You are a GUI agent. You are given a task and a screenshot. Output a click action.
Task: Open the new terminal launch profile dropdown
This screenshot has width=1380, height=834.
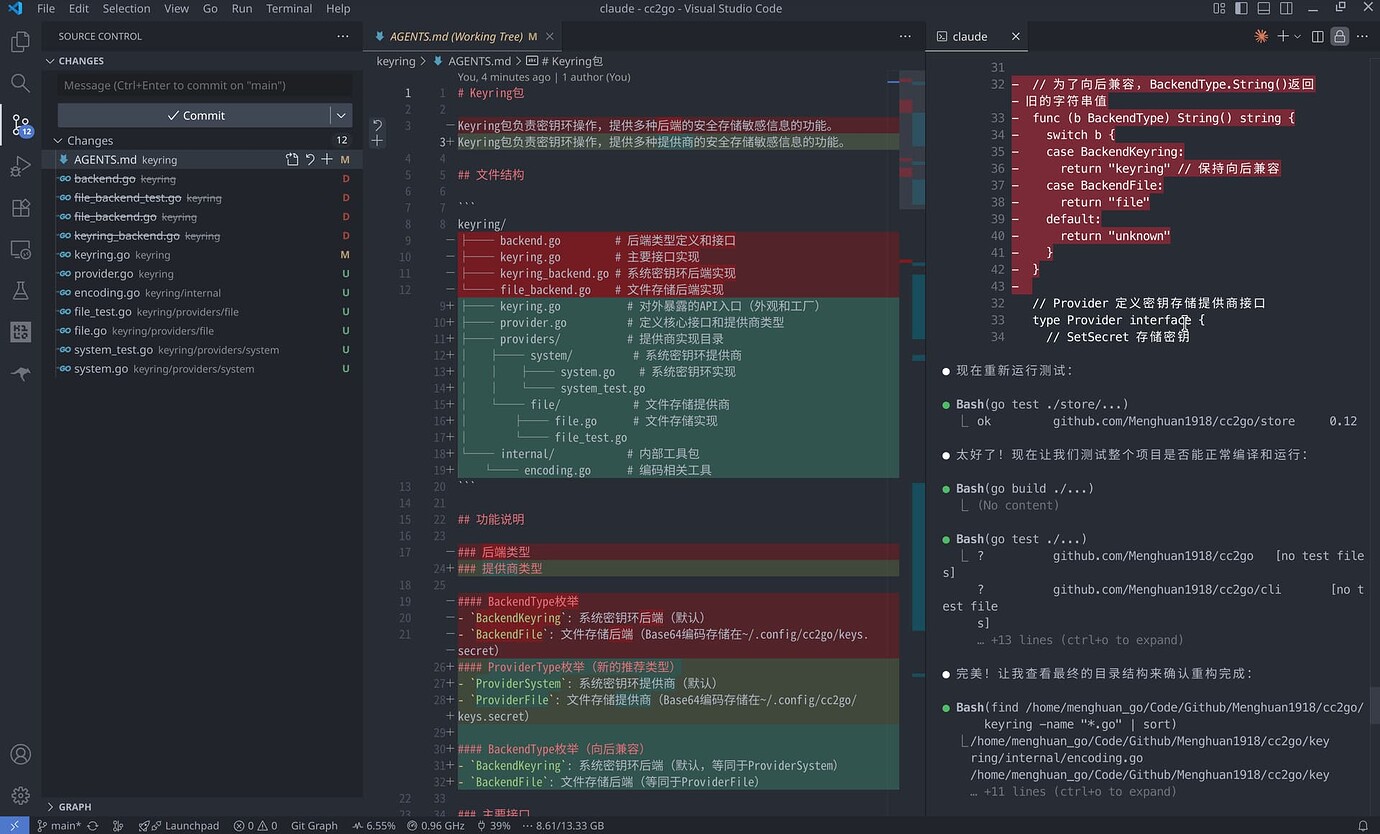point(1298,36)
